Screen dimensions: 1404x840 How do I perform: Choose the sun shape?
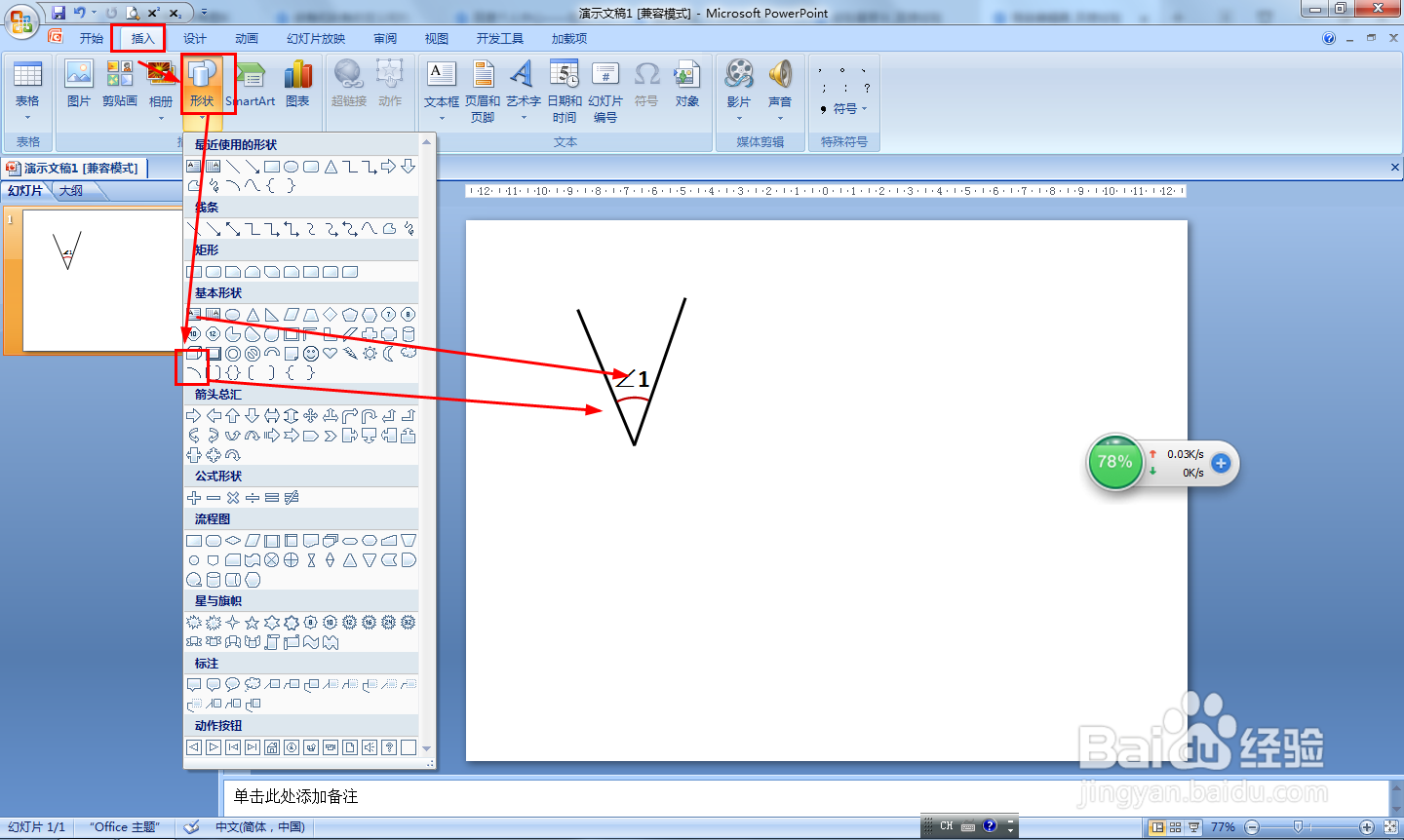[x=370, y=353]
